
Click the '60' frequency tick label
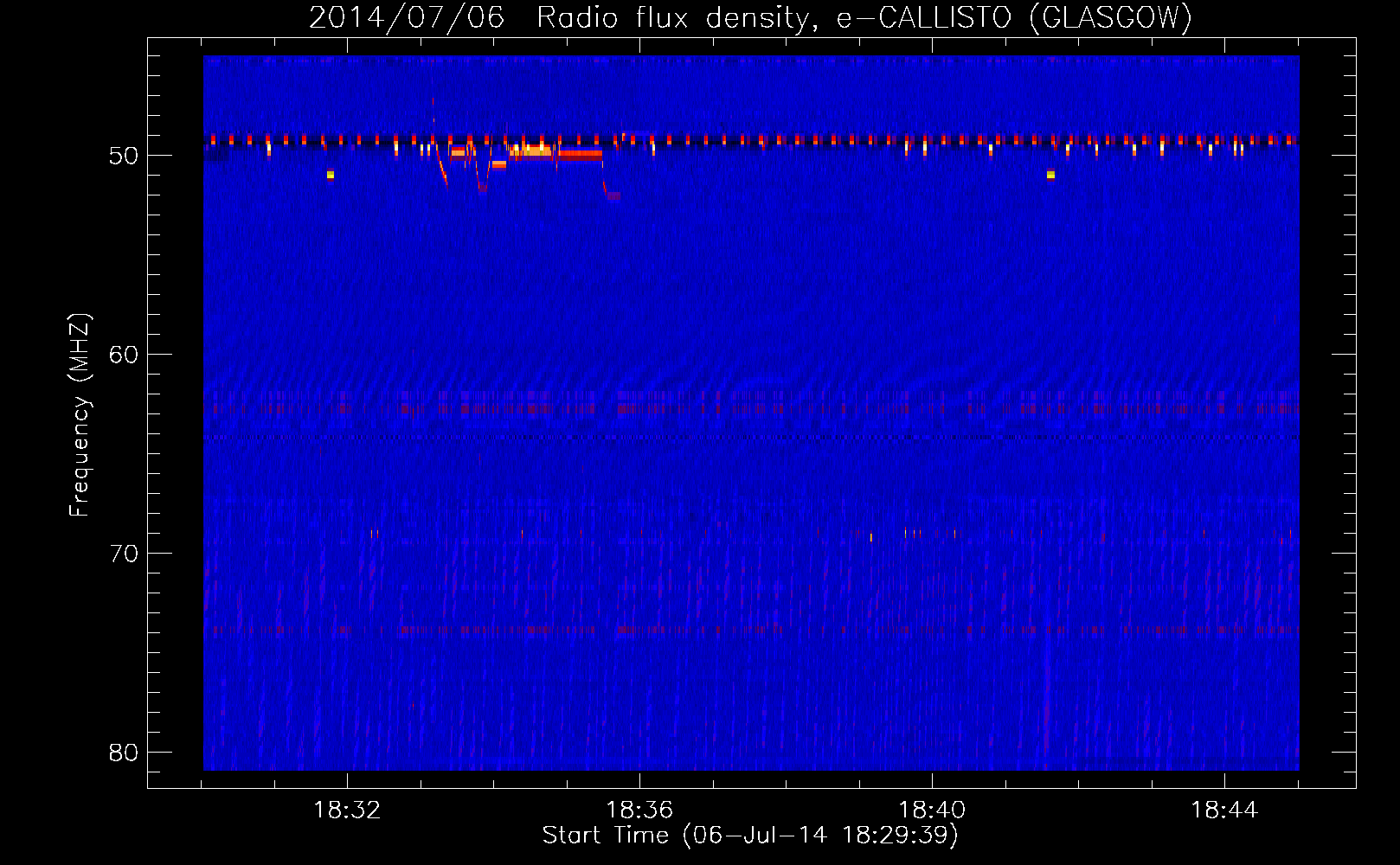click(124, 355)
